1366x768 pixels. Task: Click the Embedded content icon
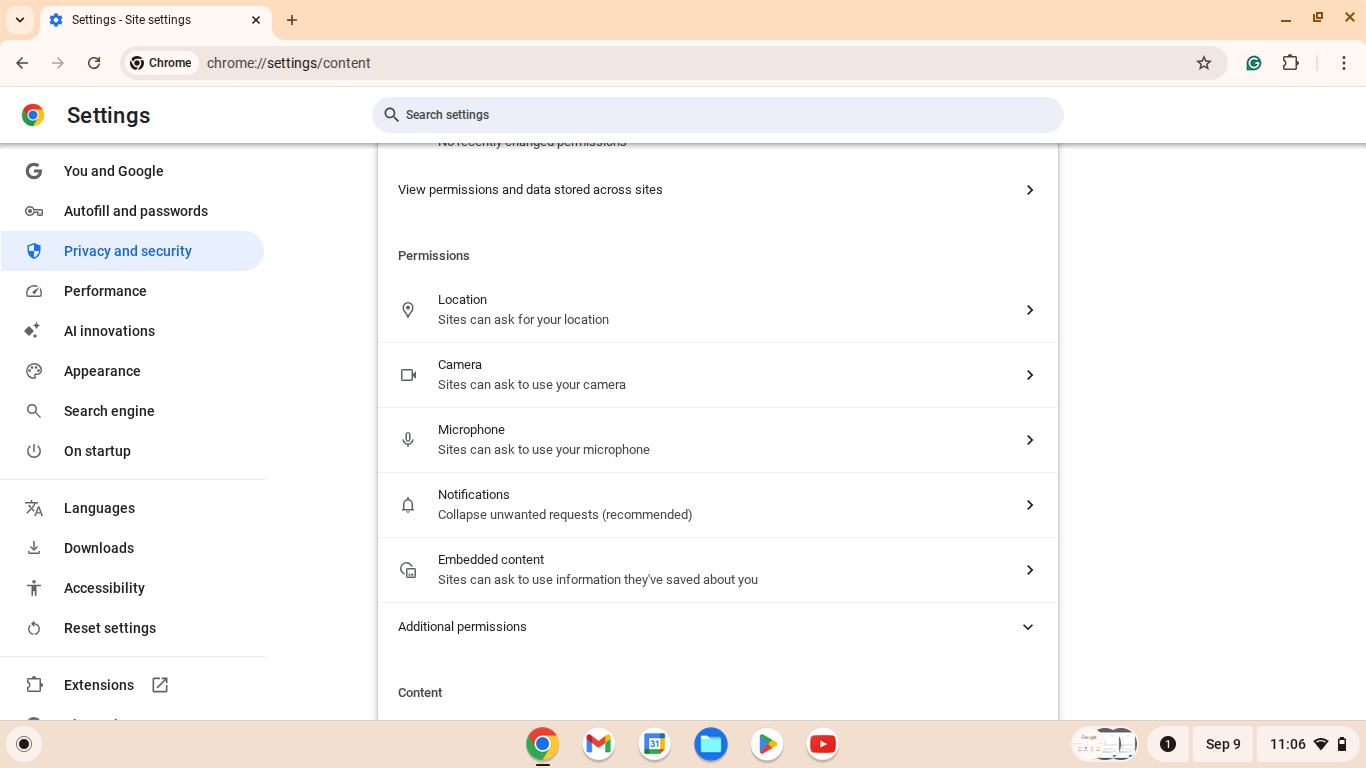pyautogui.click(x=408, y=569)
